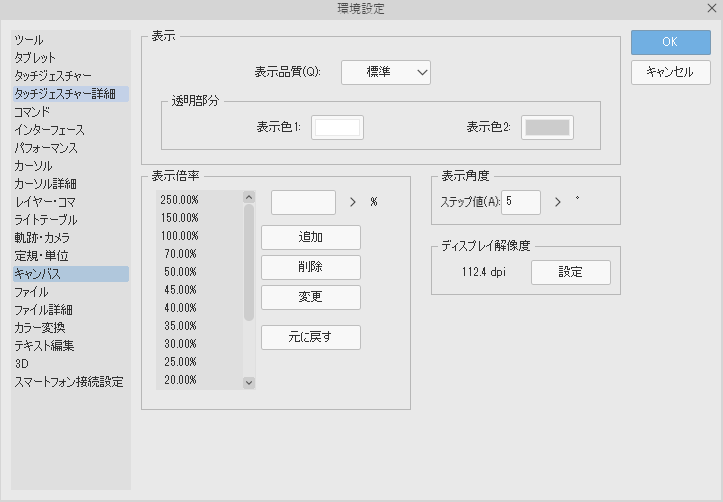Open the インターフェース settings category

tap(71, 130)
